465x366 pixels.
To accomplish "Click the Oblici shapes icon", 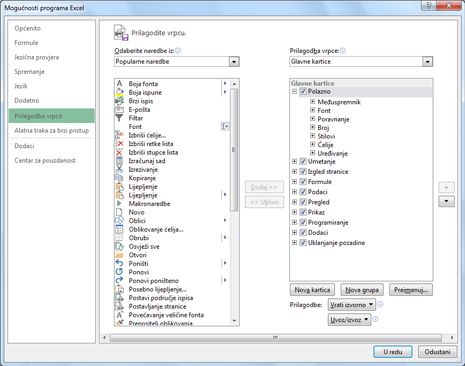I will pos(119,221).
